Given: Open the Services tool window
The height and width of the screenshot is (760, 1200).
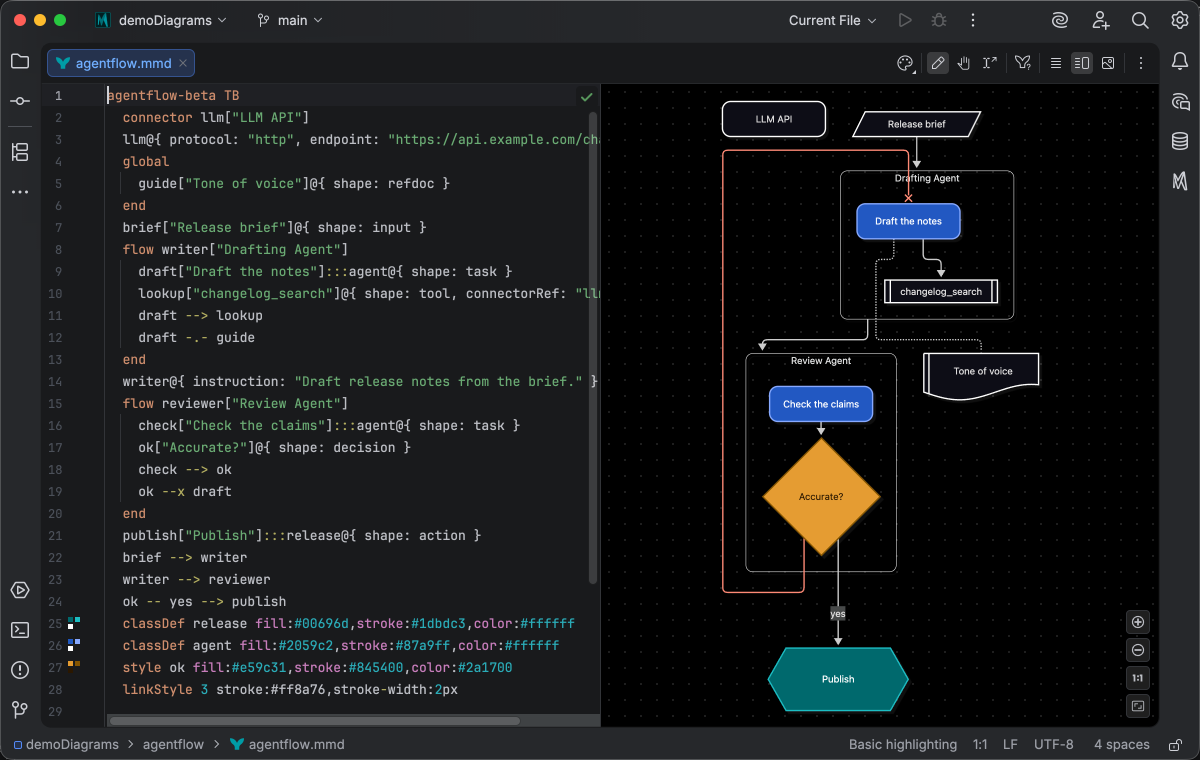Looking at the screenshot, I should coord(20,590).
